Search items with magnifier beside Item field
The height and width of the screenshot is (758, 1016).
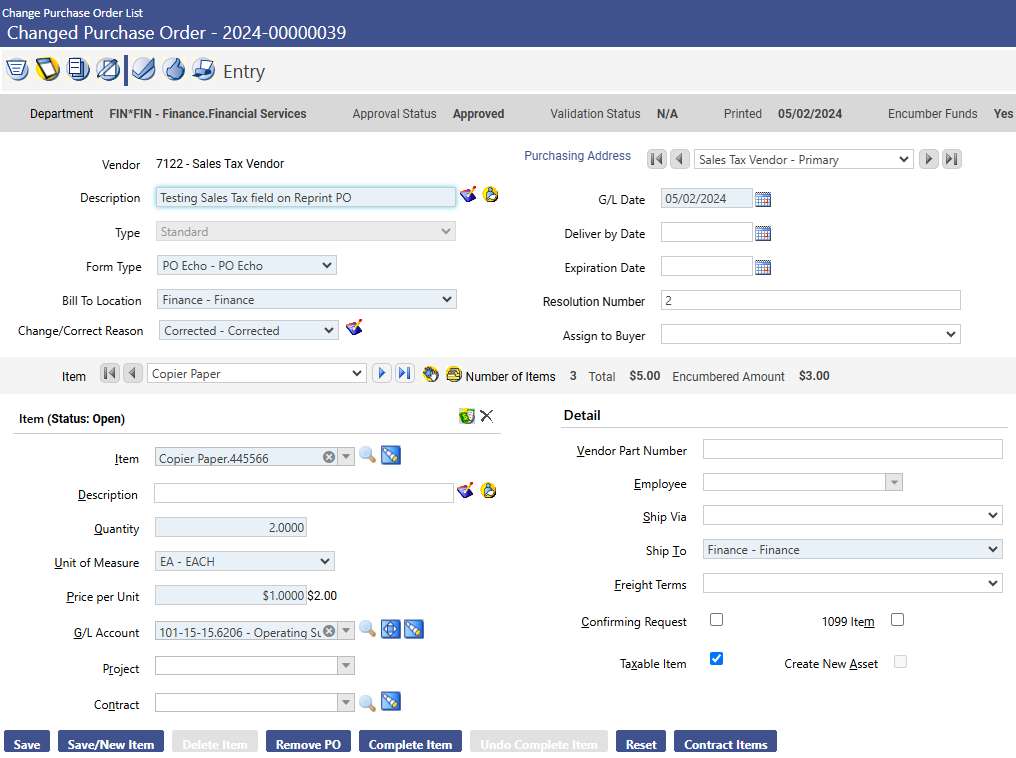click(x=367, y=455)
